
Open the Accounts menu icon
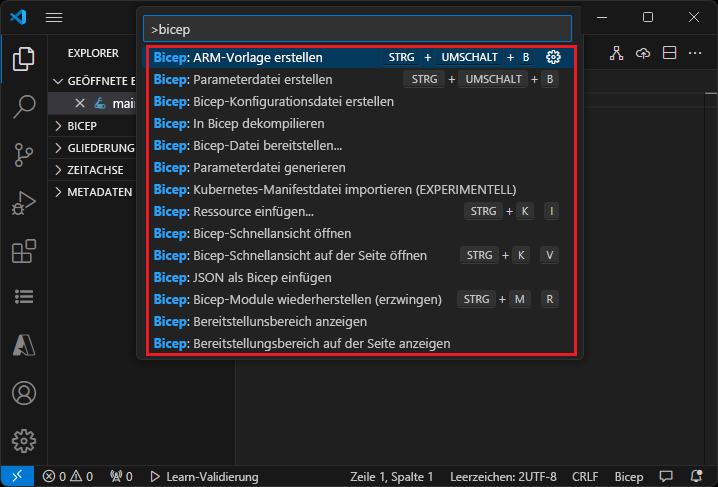[x=24, y=393]
